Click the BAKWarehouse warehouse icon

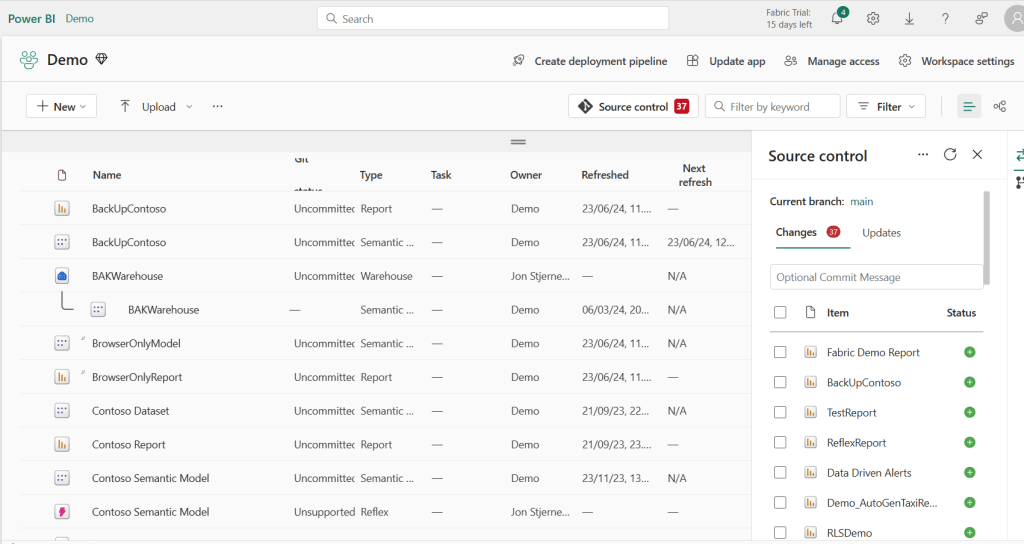62,276
